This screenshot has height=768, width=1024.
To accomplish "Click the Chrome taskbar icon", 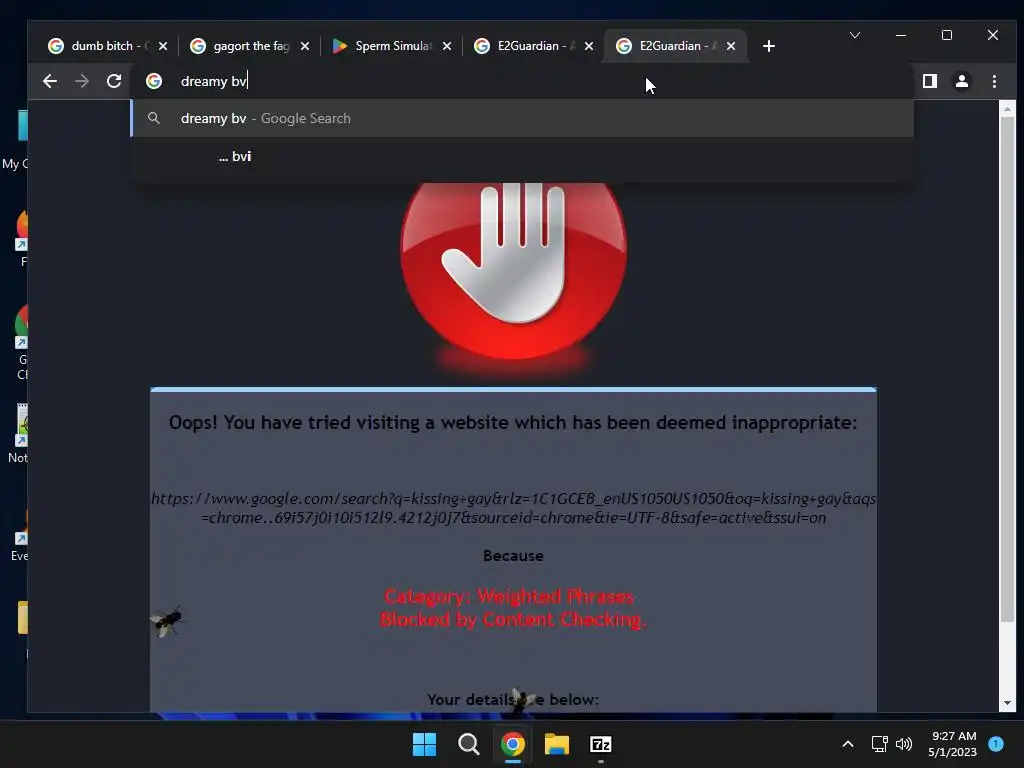I will (x=513, y=744).
